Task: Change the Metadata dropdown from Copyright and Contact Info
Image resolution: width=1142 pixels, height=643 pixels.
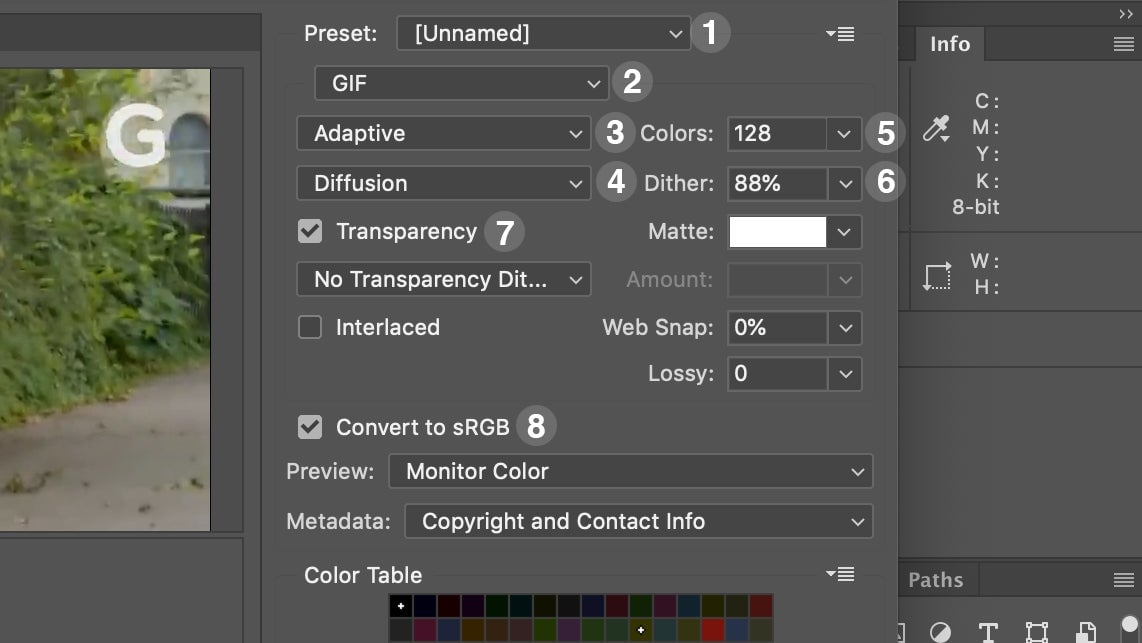Action: pos(639,521)
